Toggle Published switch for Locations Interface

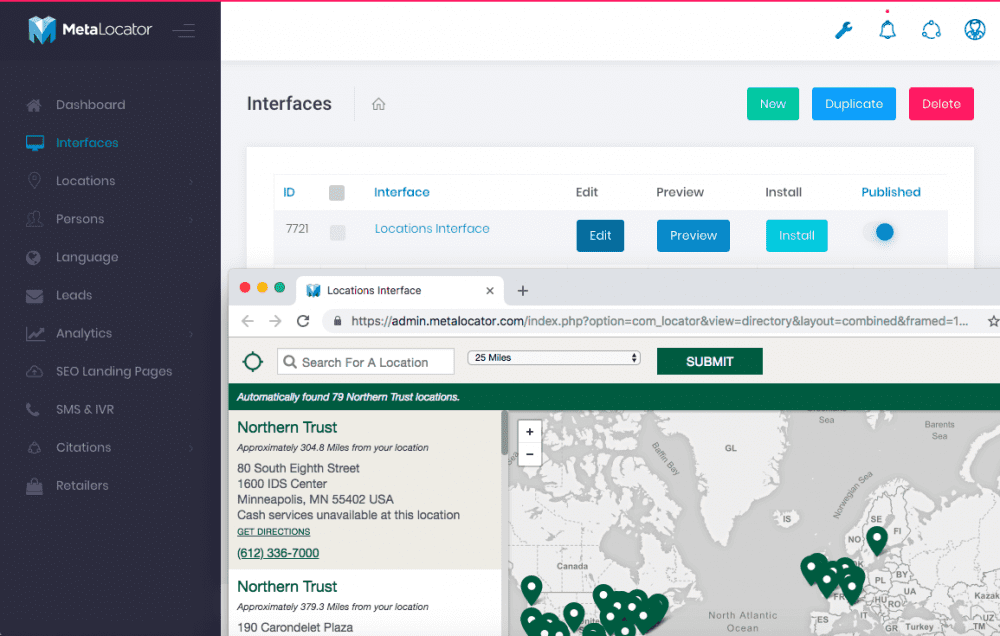tap(879, 232)
